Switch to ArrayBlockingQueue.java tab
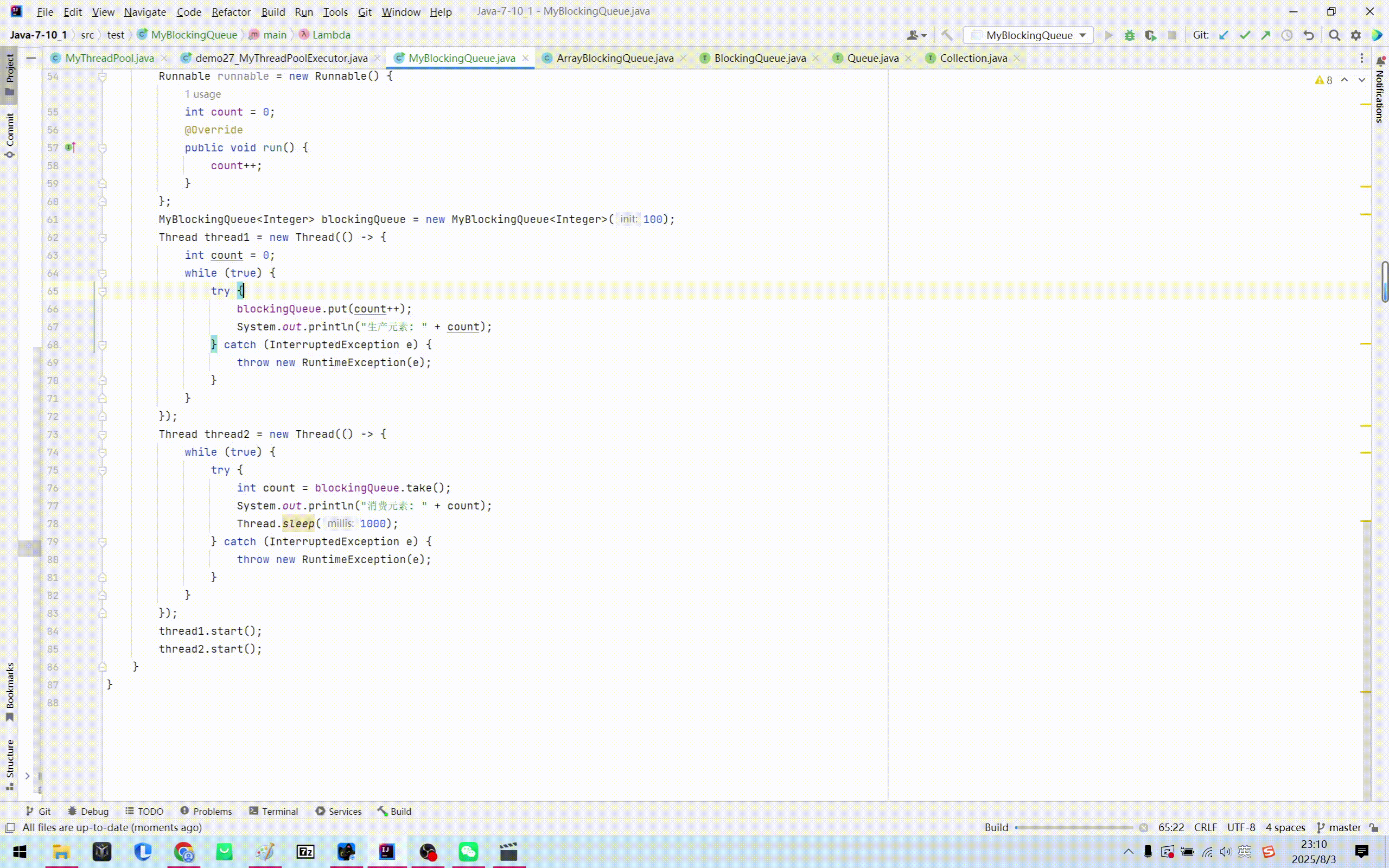Screen dimensions: 1389x868 coord(614,58)
